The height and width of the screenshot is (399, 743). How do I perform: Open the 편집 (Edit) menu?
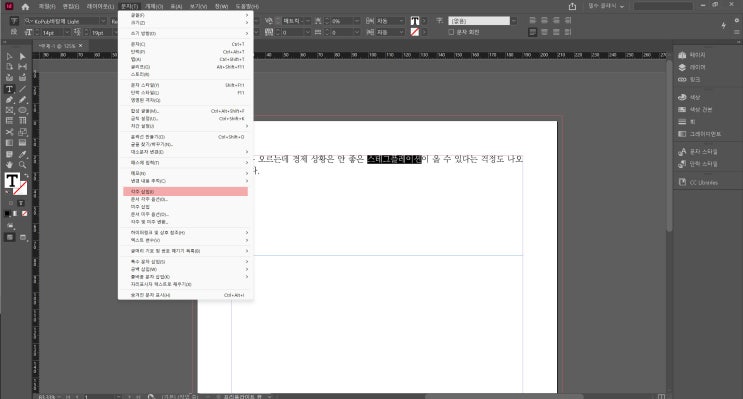71,7
